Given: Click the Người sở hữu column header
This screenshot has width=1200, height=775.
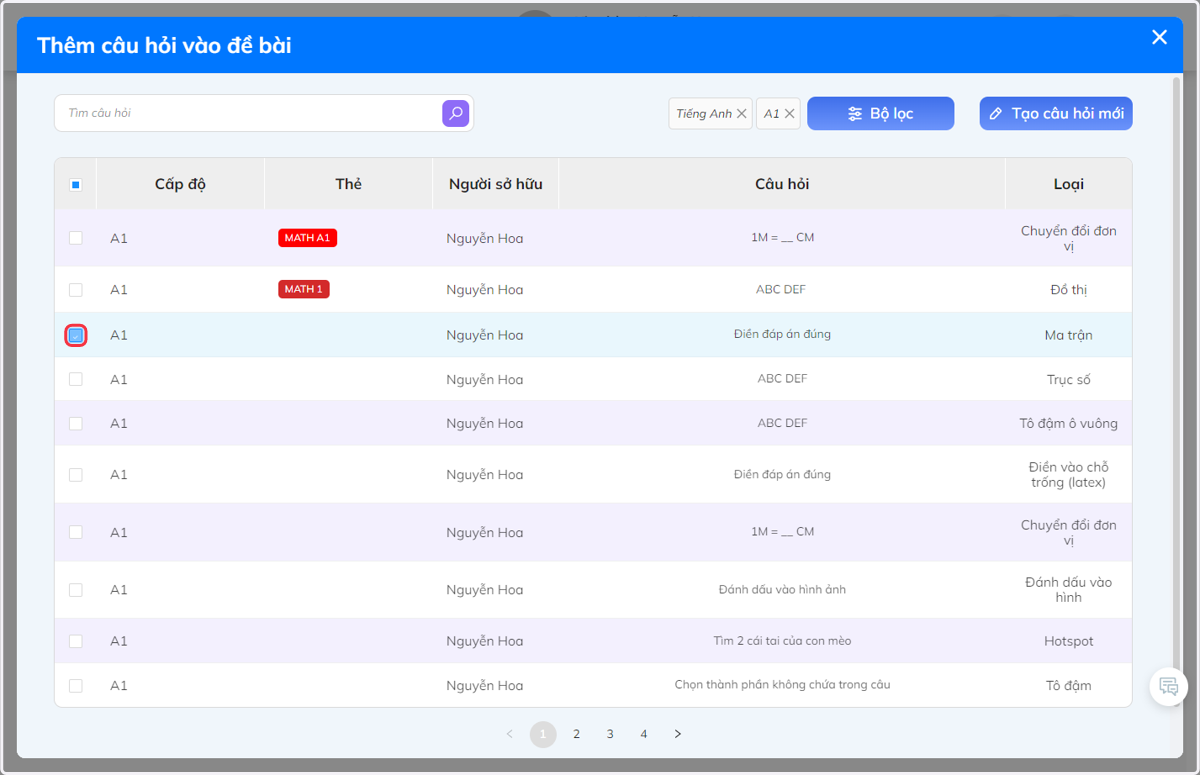Looking at the screenshot, I should click(x=495, y=184).
